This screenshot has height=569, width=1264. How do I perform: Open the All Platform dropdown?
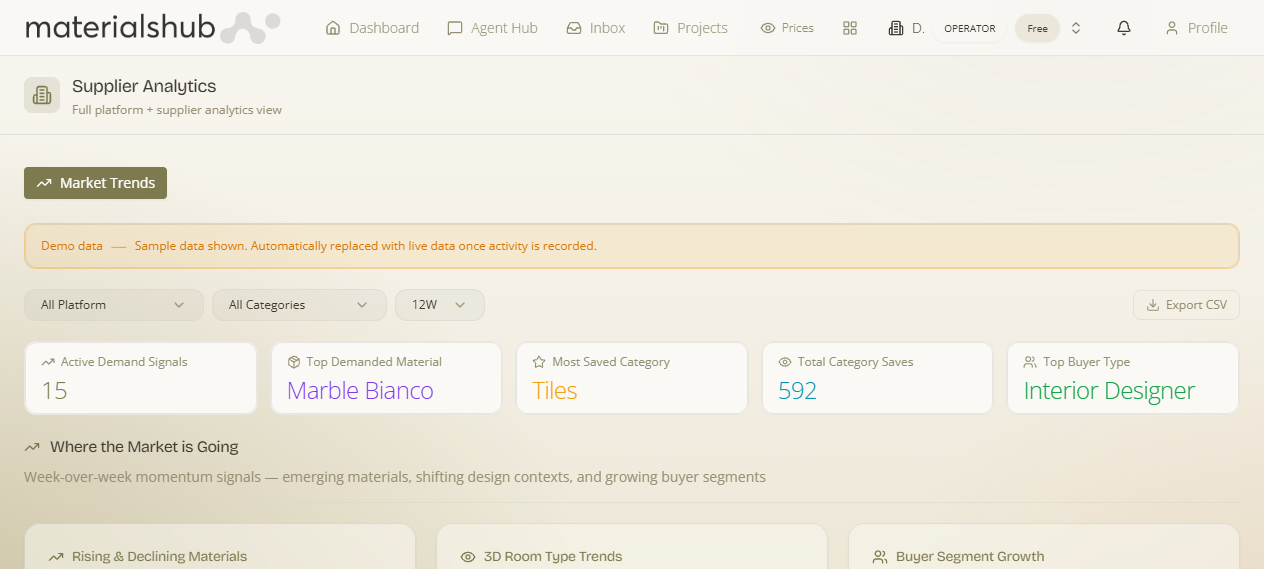[x=113, y=305]
